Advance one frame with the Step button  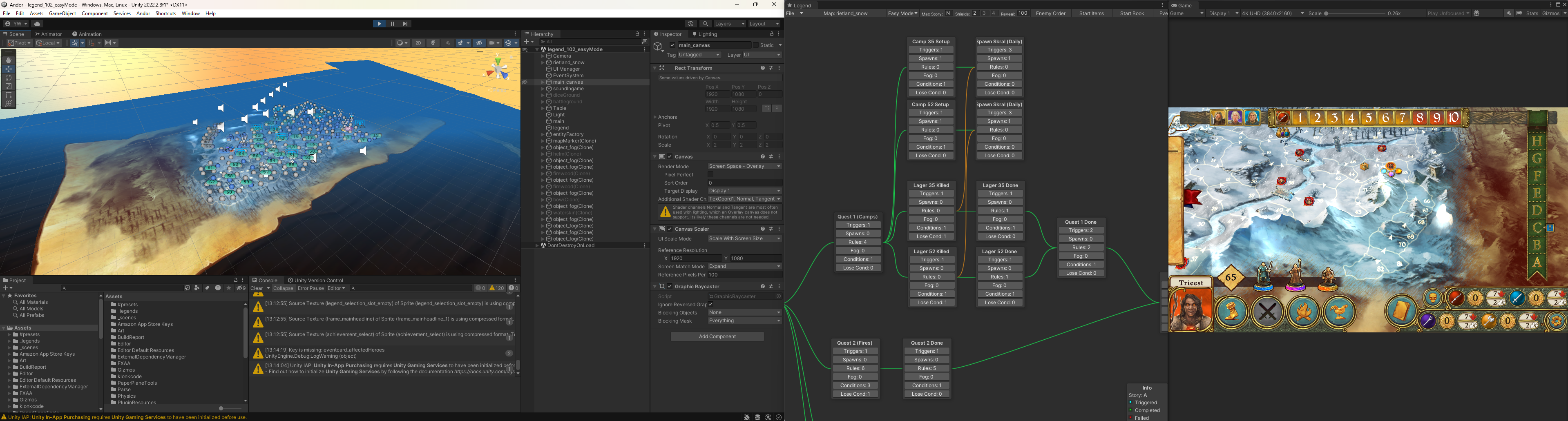pyautogui.click(x=405, y=24)
